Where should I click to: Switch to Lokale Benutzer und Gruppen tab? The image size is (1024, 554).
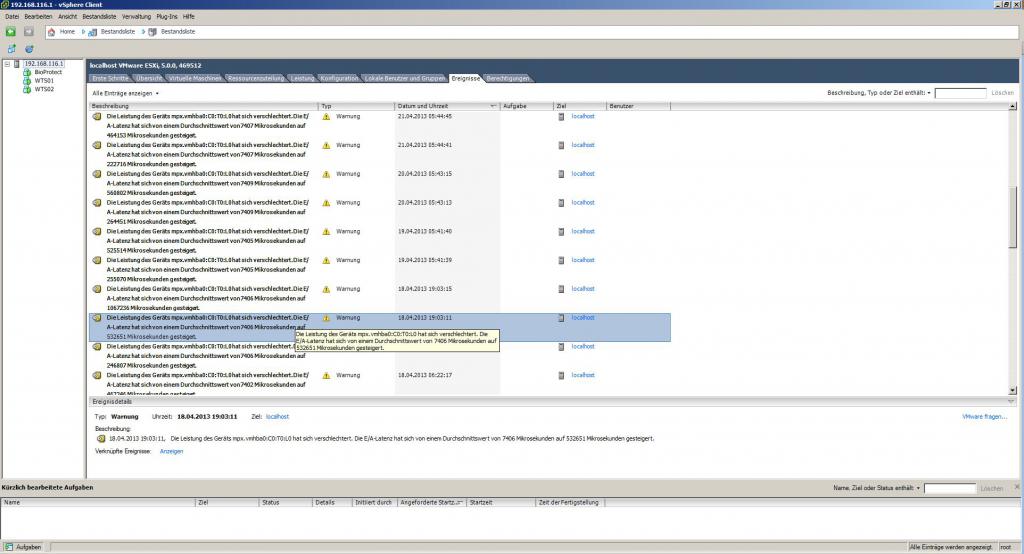[x=405, y=78]
